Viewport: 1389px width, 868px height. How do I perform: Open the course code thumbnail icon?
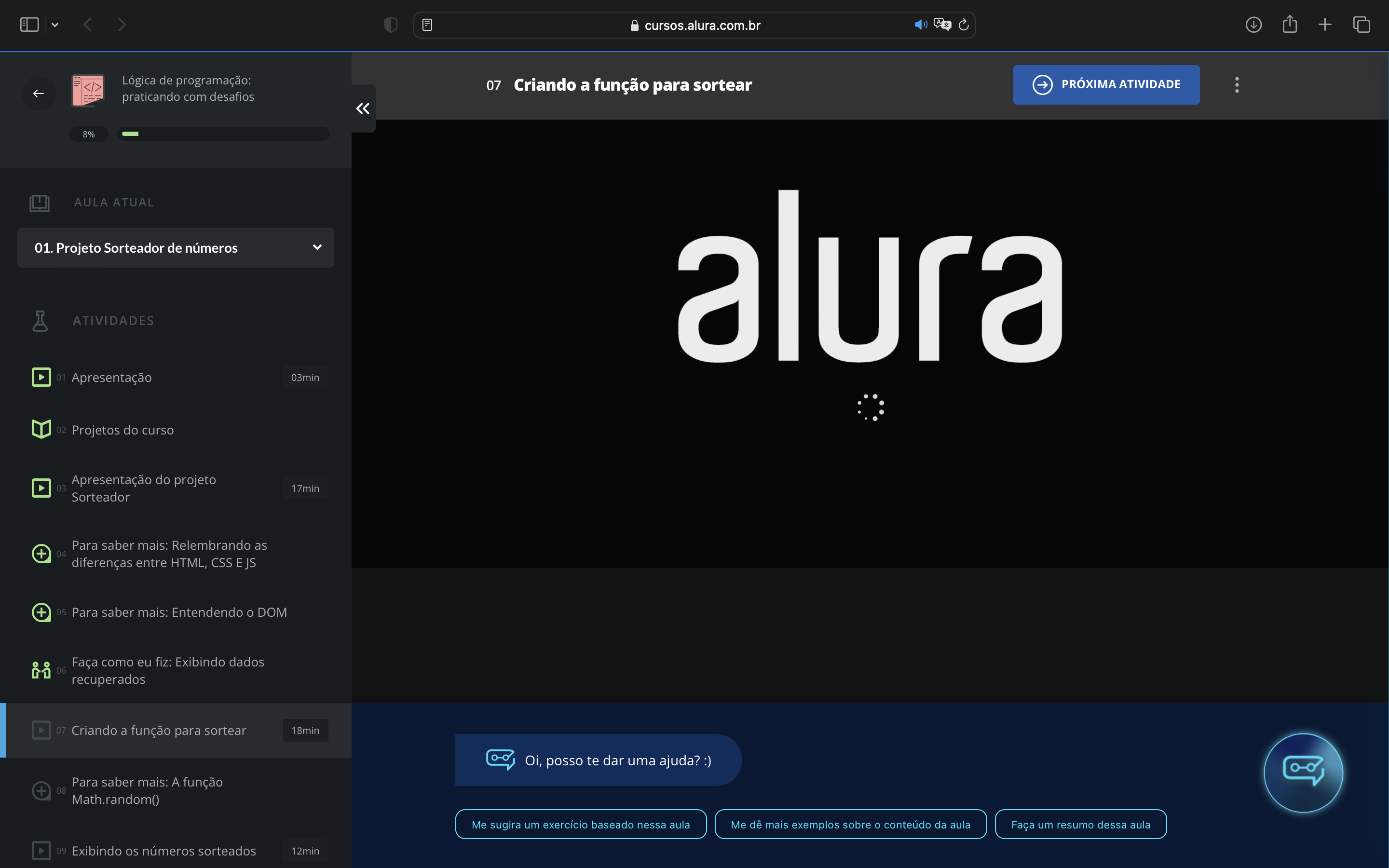(88, 90)
